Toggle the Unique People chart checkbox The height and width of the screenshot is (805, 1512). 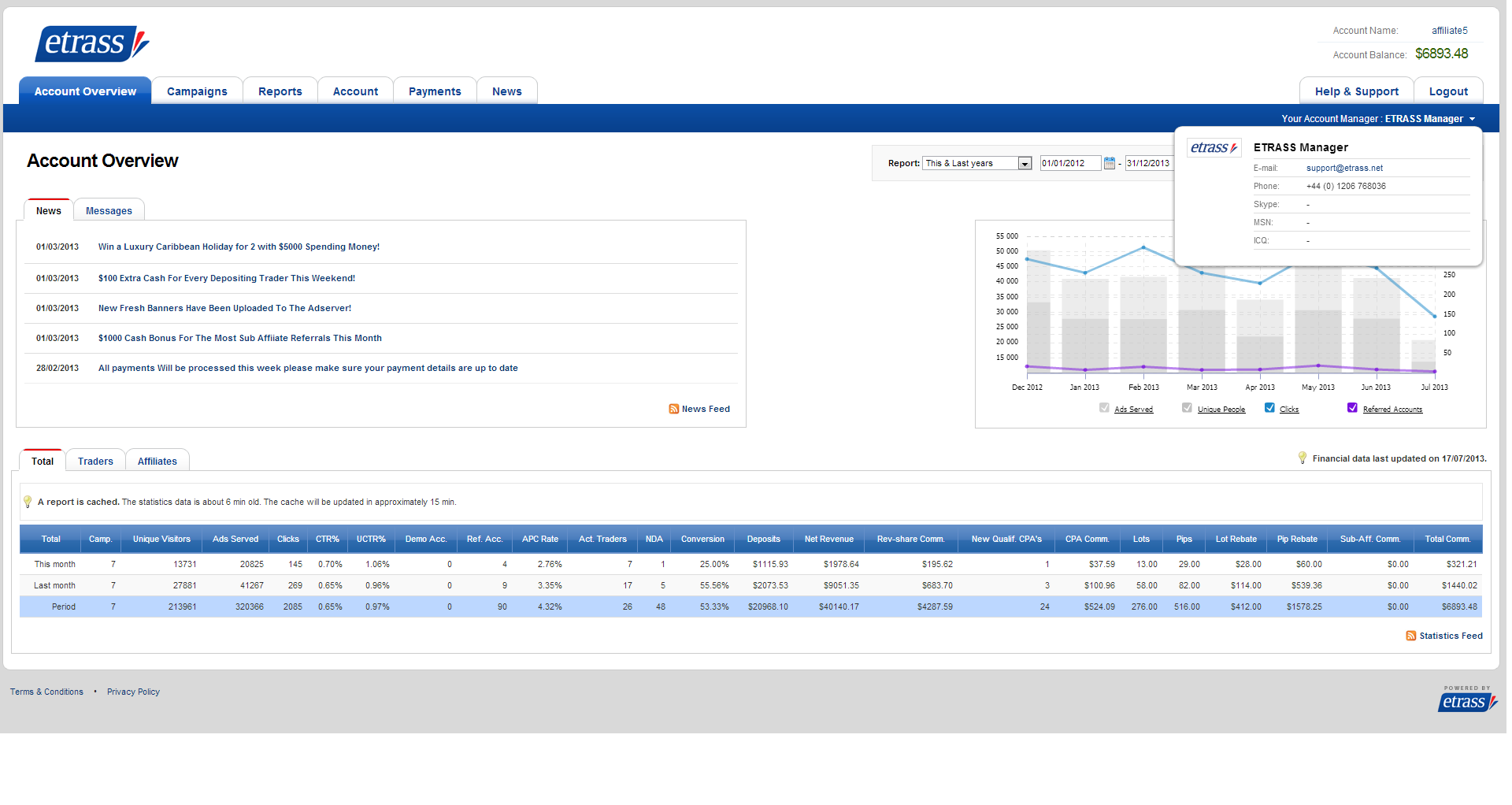(x=1187, y=408)
